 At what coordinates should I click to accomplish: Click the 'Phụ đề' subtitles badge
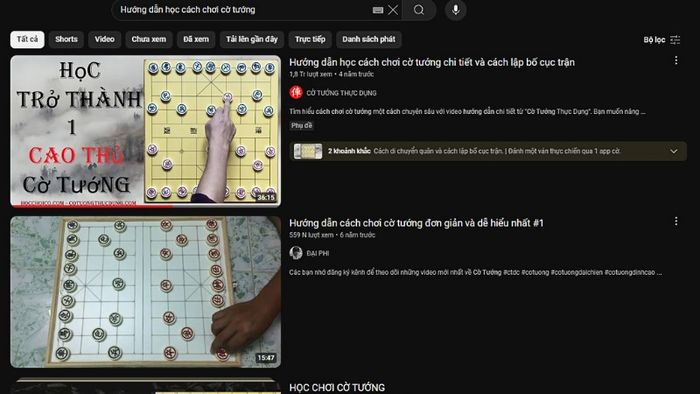[x=302, y=126]
